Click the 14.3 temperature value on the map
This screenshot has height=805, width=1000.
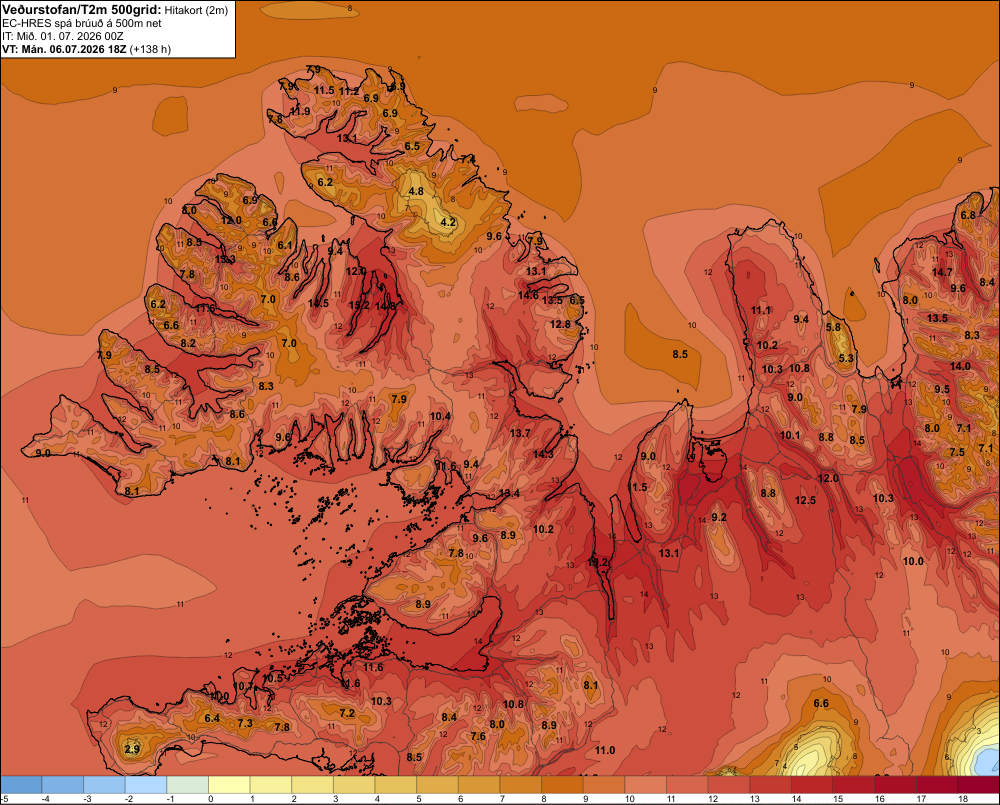click(x=543, y=454)
